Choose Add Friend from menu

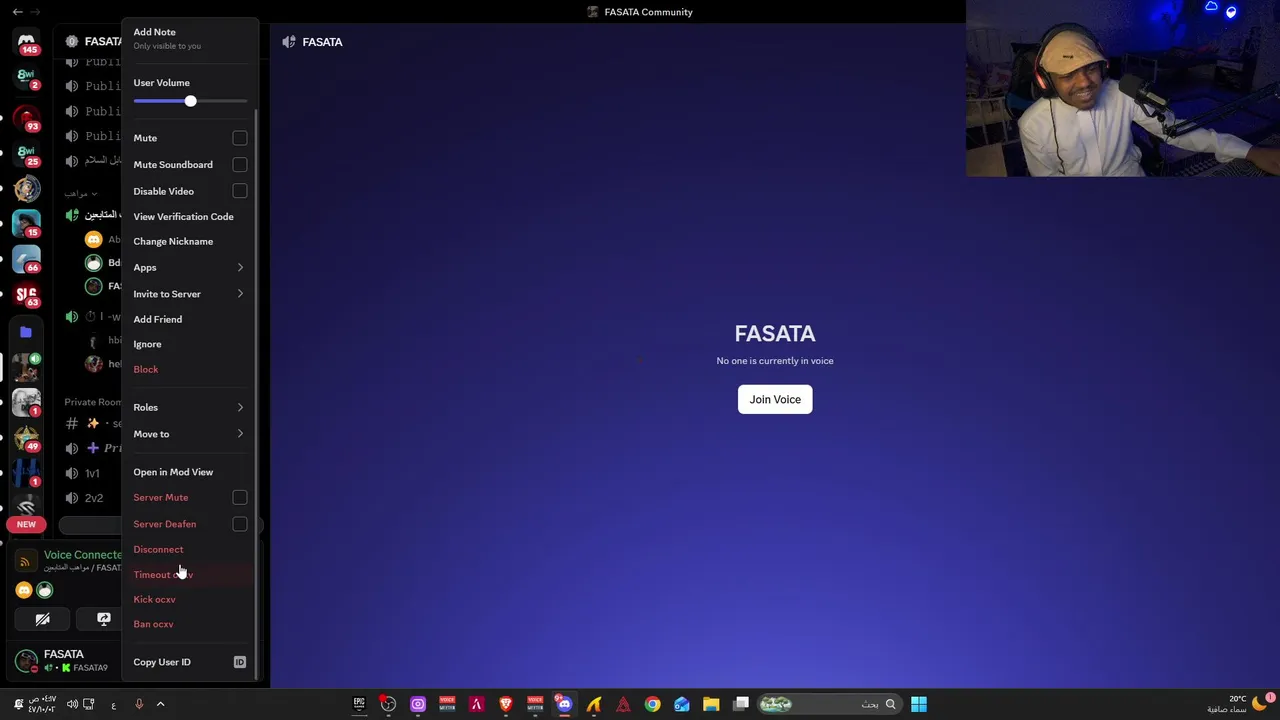tap(190, 319)
